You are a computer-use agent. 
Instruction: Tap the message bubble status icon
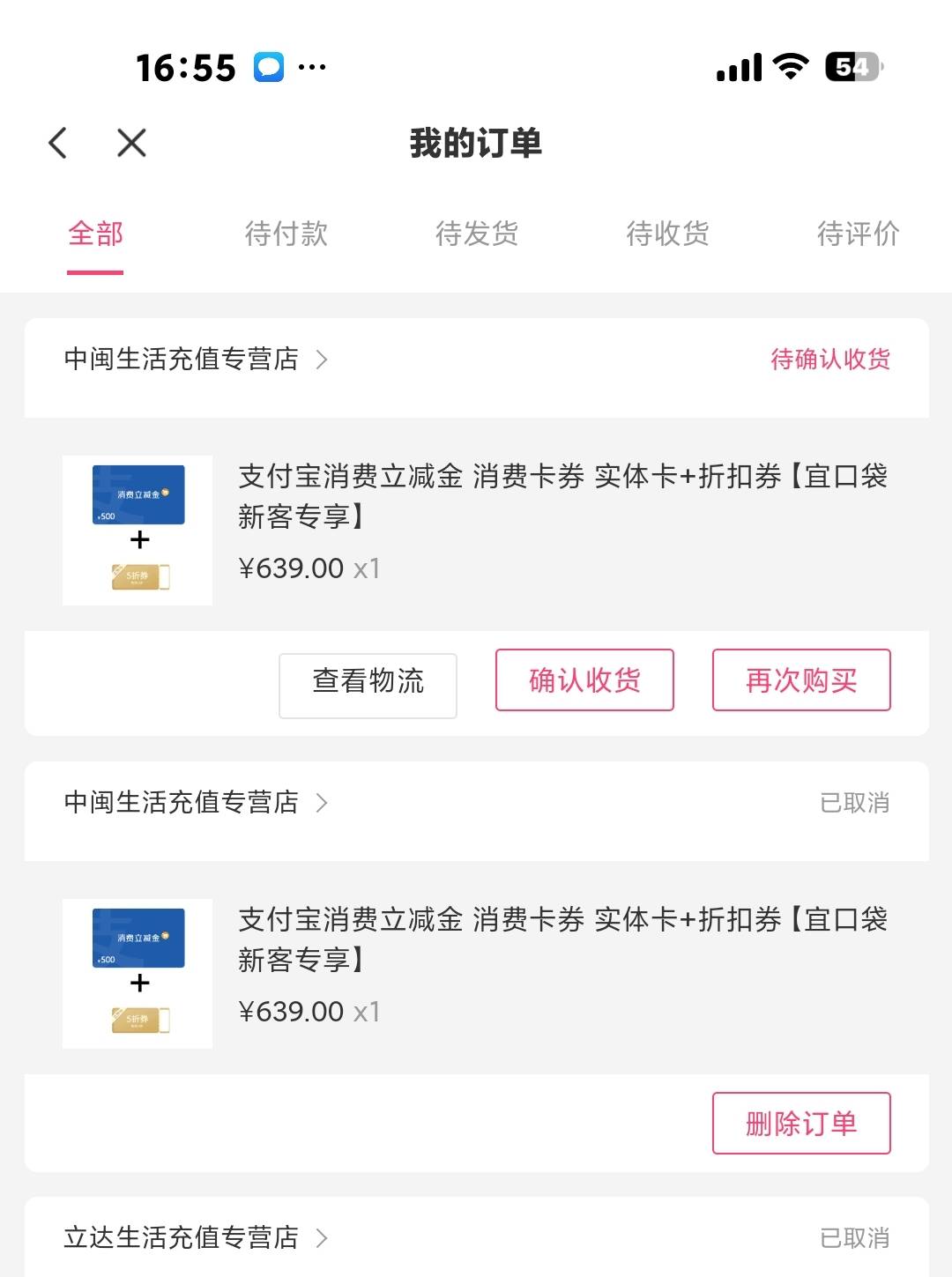tap(269, 67)
